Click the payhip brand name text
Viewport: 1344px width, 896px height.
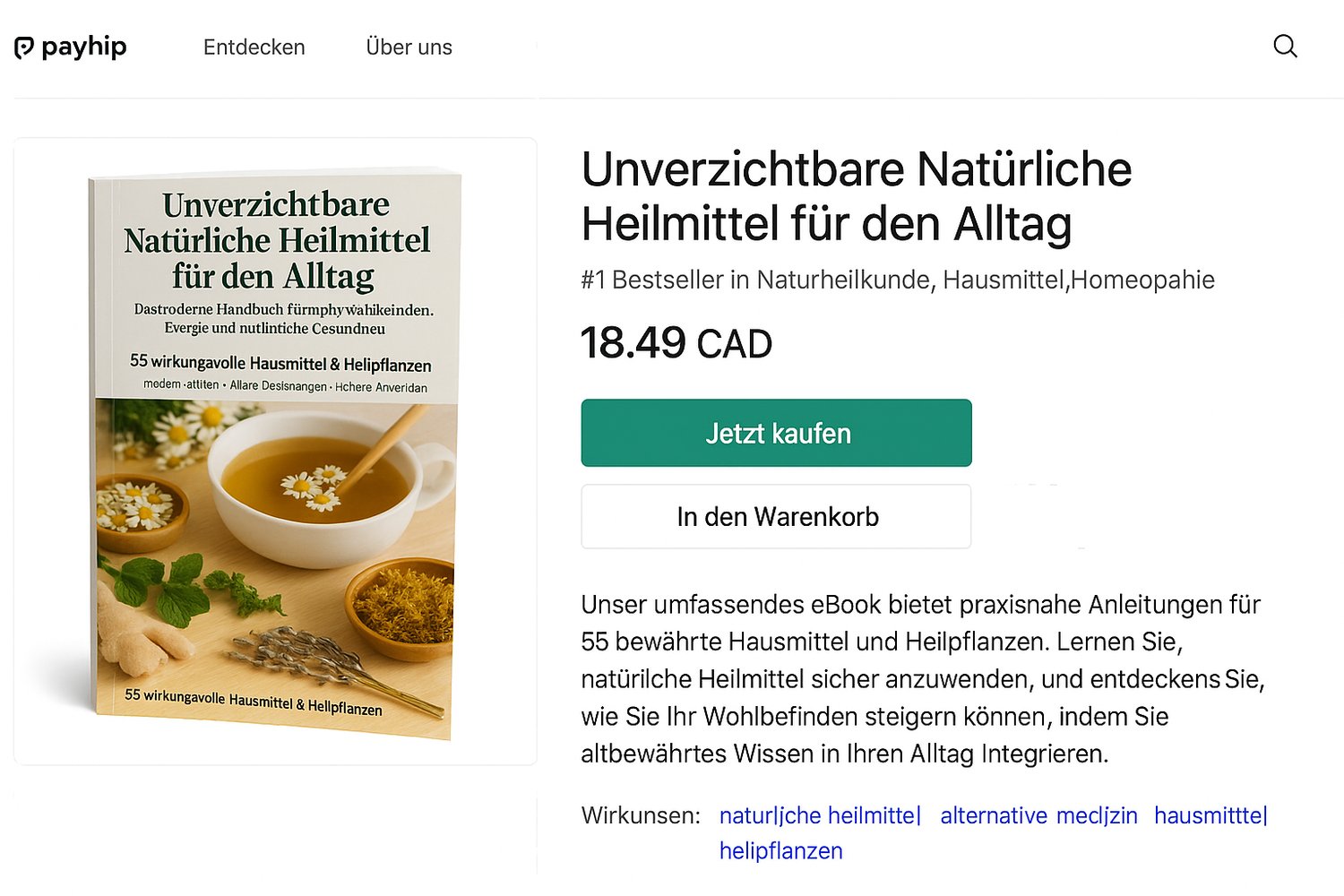pyautogui.click(x=85, y=46)
